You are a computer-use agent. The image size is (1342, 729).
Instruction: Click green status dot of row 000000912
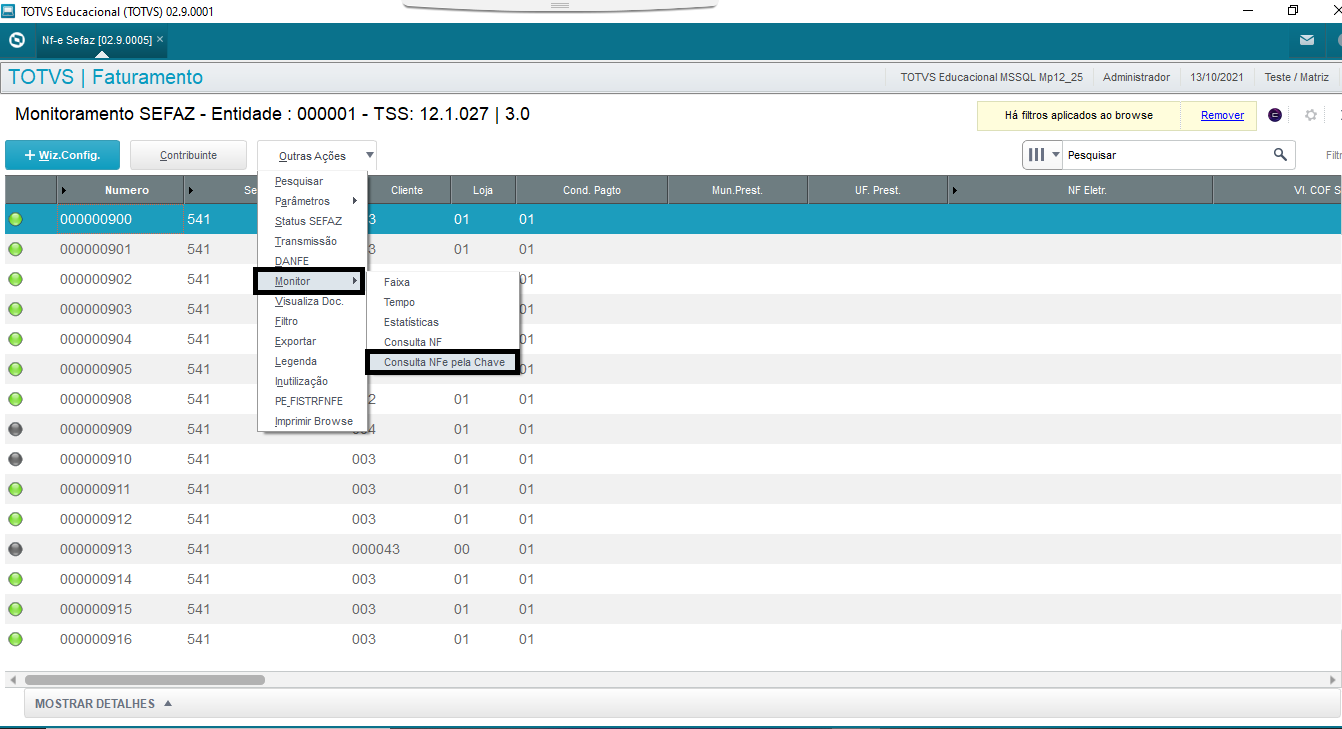(x=15, y=519)
